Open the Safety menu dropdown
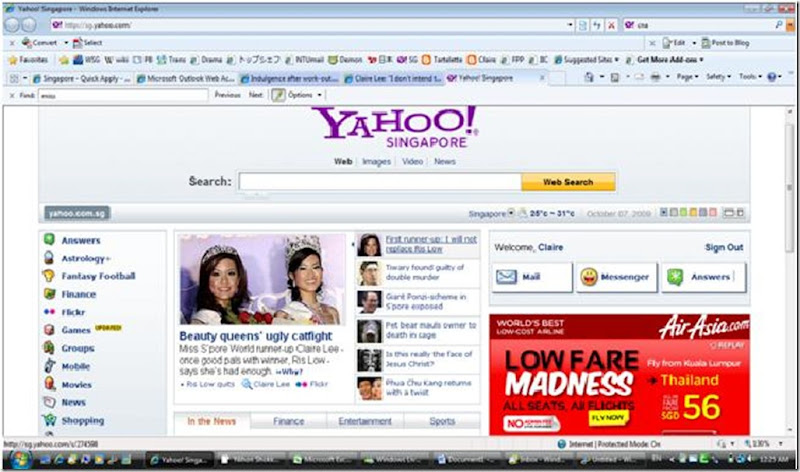The width and height of the screenshot is (800, 472). [x=718, y=77]
